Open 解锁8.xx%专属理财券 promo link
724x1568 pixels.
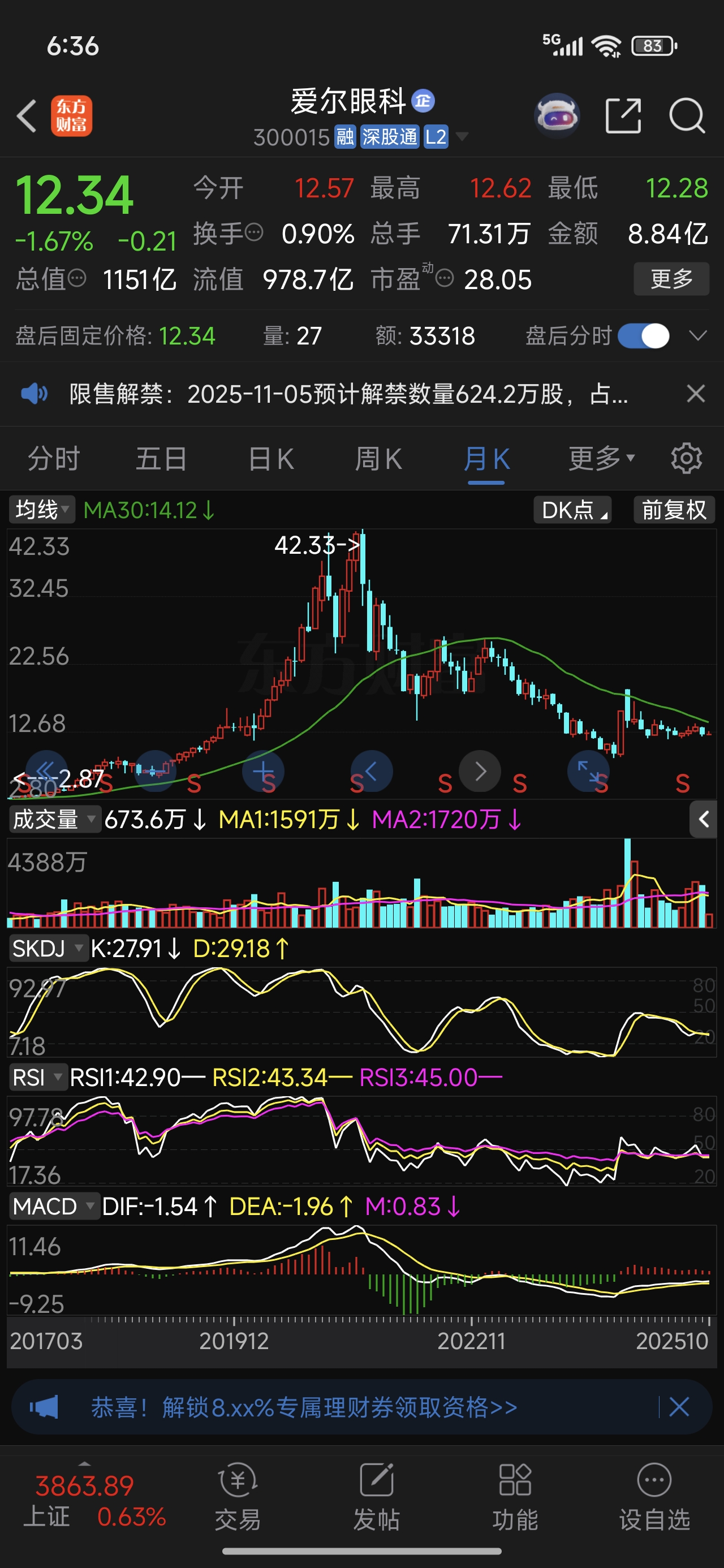[x=304, y=1407]
